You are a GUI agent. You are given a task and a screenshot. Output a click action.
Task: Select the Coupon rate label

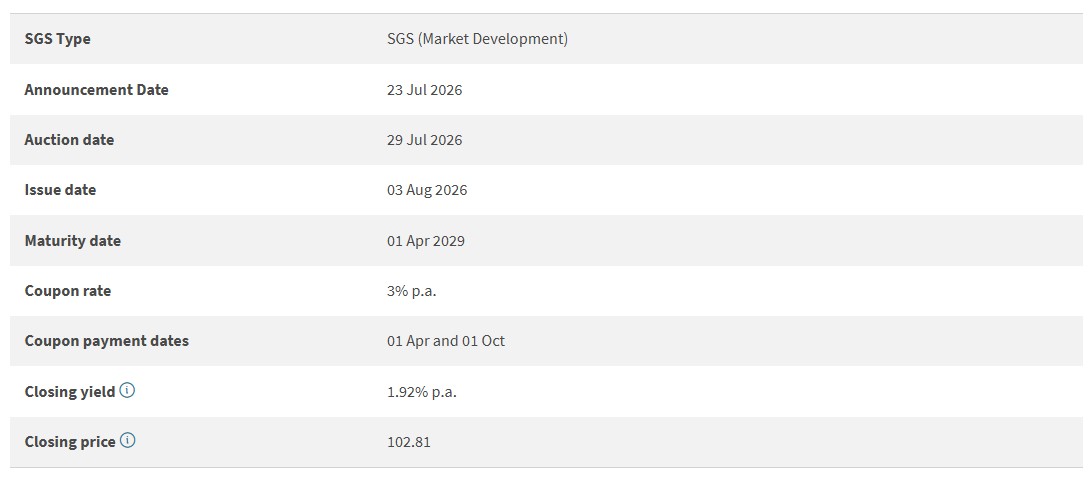(68, 291)
